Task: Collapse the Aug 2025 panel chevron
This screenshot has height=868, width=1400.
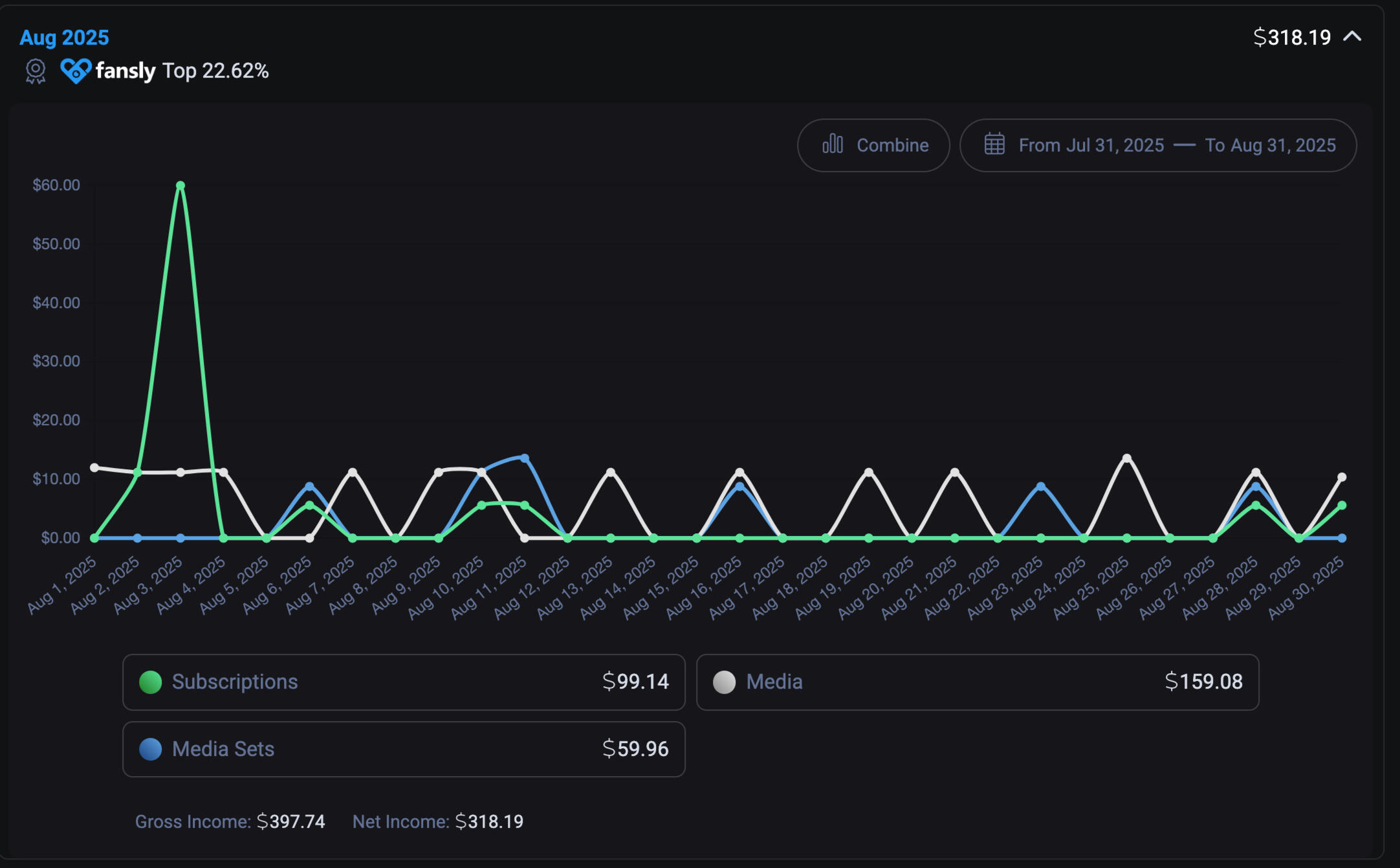Action: click(1352, 37)
